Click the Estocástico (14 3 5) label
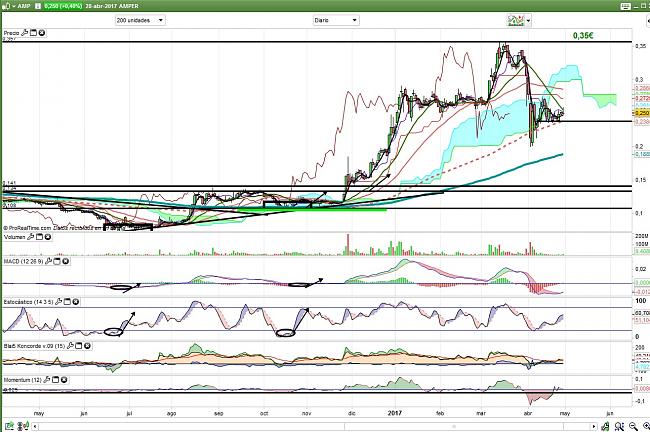Viewport: 650px width, 432px height. (x=28, y=302)
